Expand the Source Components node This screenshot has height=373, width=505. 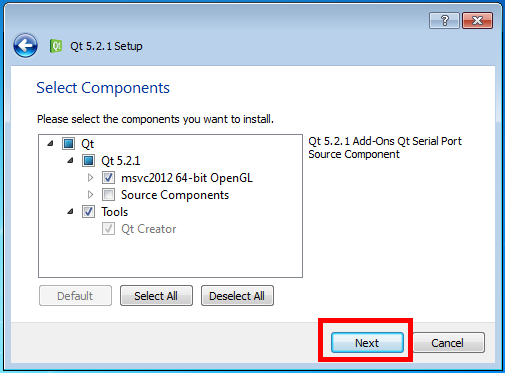pyautogui.click(x=90, y=194)
